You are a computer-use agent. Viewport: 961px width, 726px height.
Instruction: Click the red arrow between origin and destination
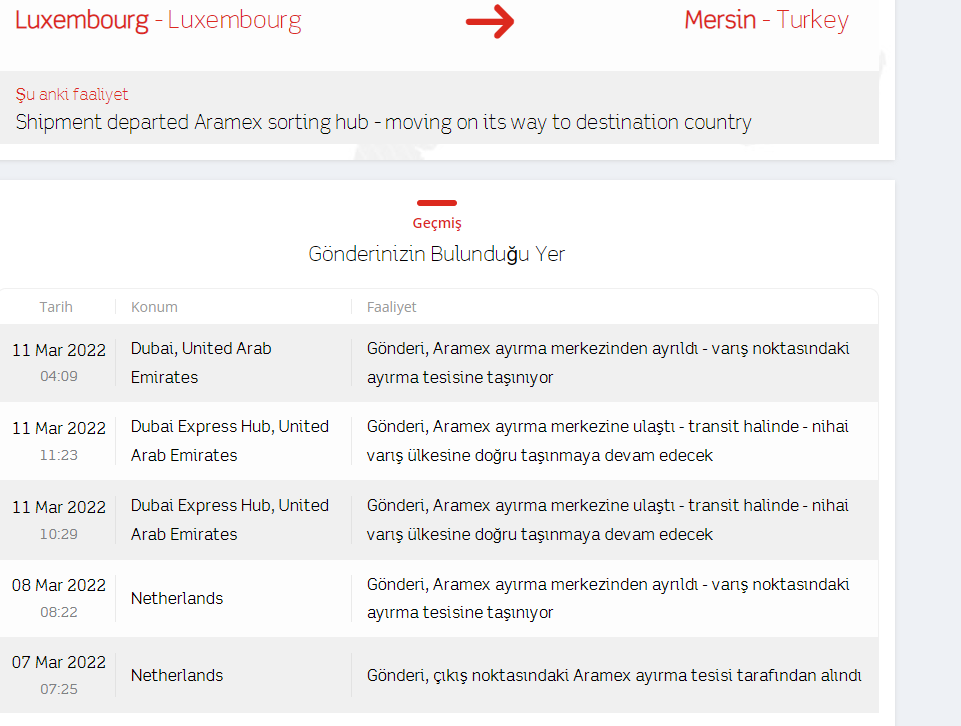coord(490,21)
